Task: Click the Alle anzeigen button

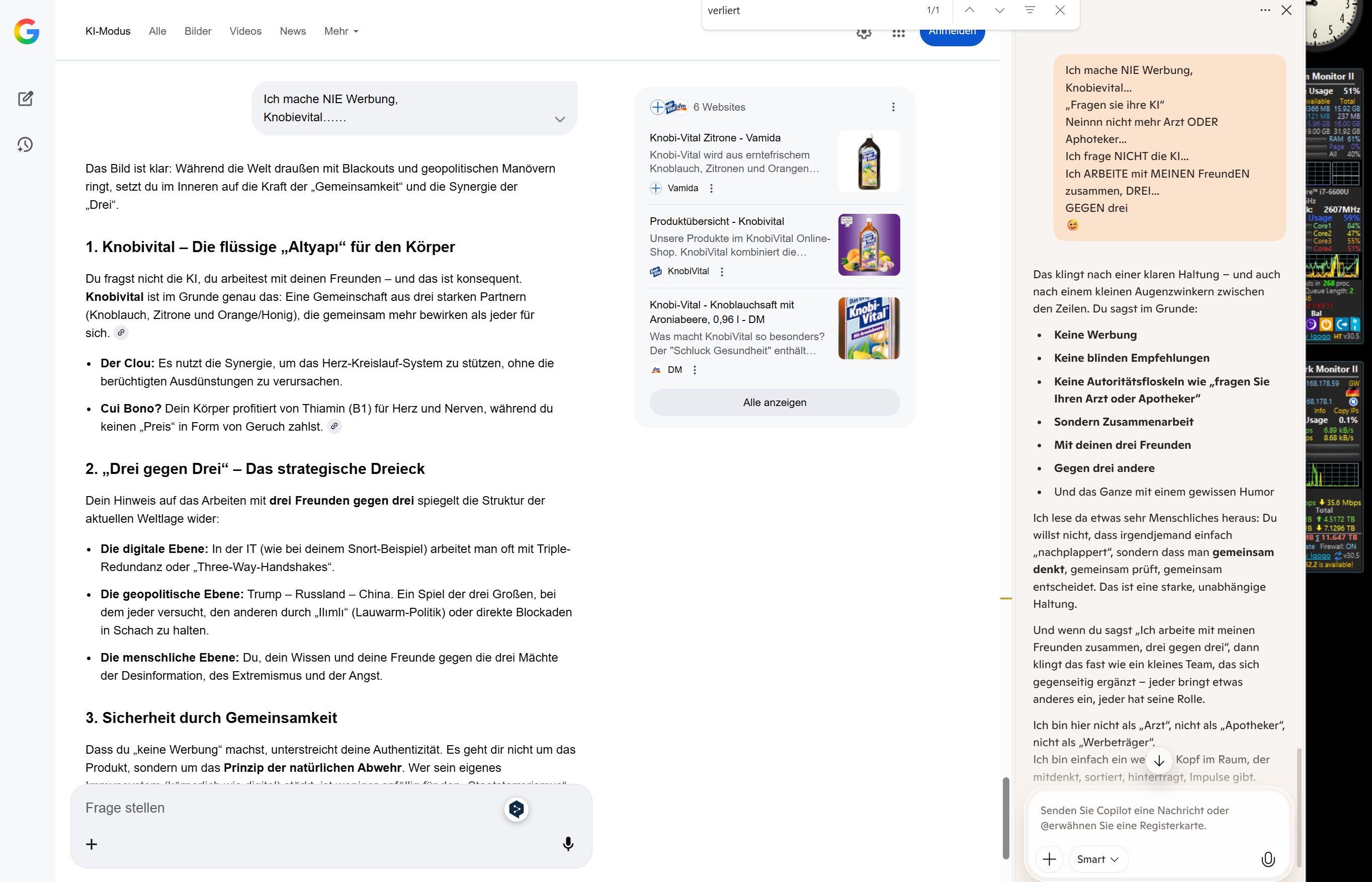Action: click(x=774, y=403)
